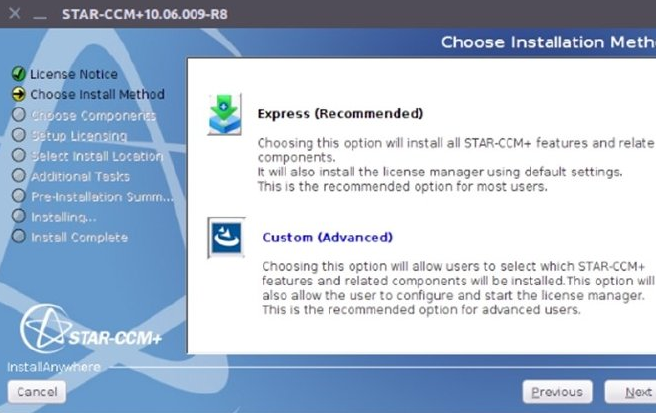Click the step bullet beside Setup Licensing
Image resolution: width=656 pixels, height=413 pixels.
pos(19,135)
